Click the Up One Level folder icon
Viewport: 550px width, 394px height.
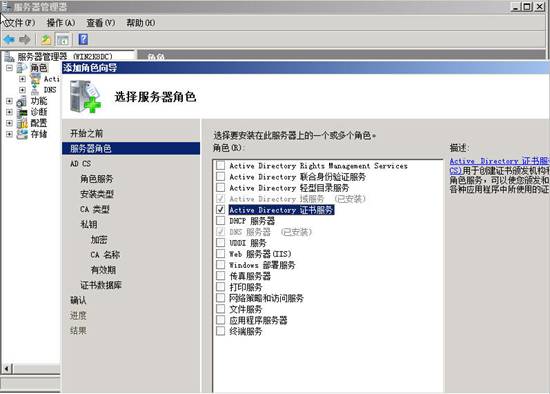point(46,40)
